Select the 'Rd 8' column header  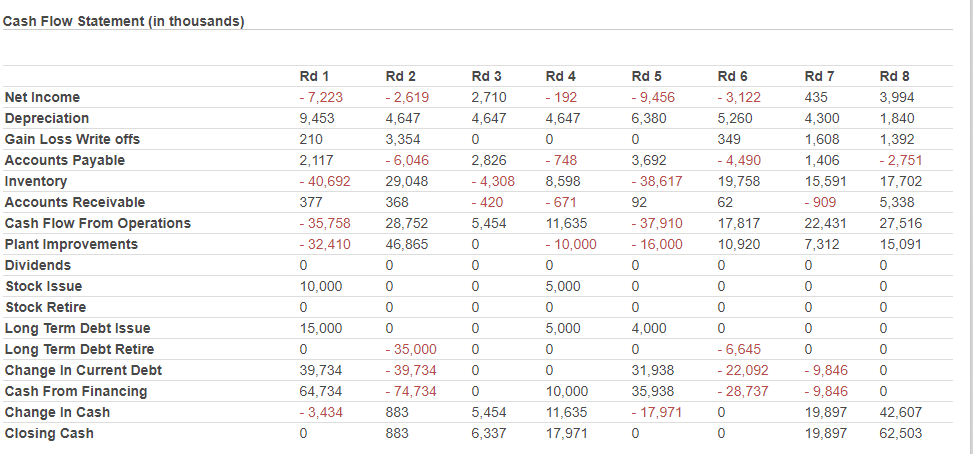[x=894, y=76]
